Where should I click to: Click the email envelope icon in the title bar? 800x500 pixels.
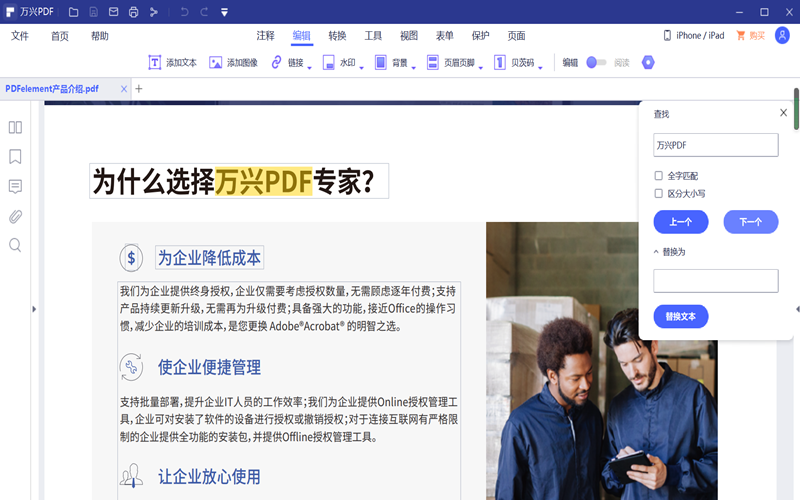[x=113, y=12]
